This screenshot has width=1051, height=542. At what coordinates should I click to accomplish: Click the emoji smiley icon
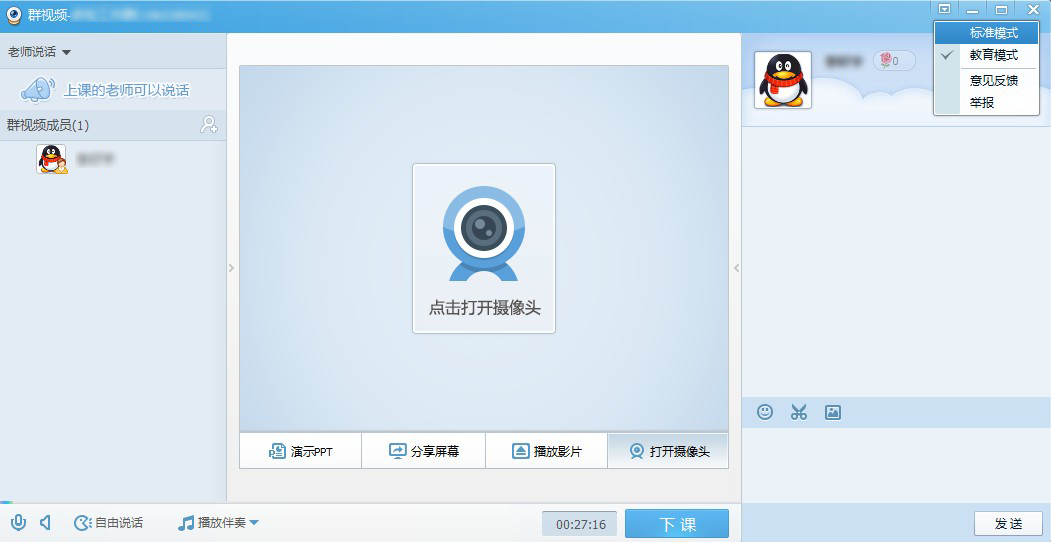[x=765, y=412]
